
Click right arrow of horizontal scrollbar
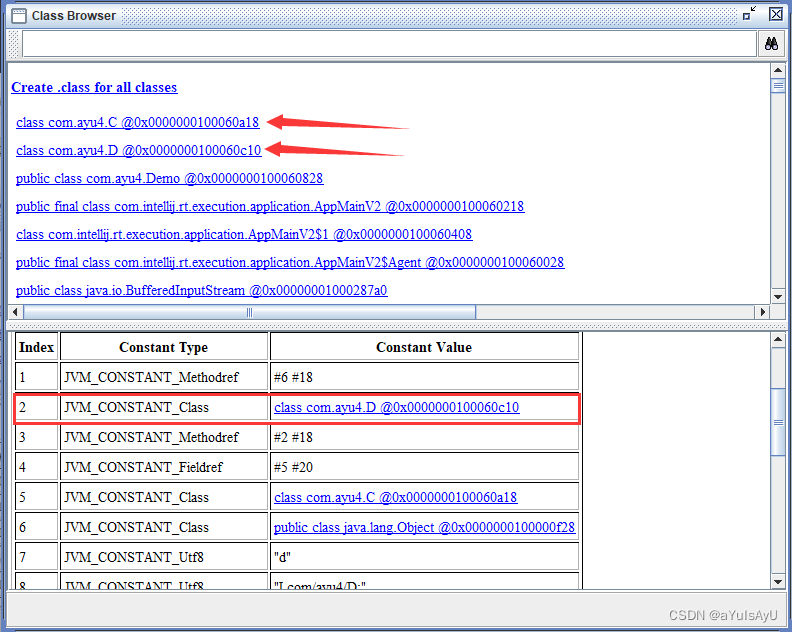point(762,312)
